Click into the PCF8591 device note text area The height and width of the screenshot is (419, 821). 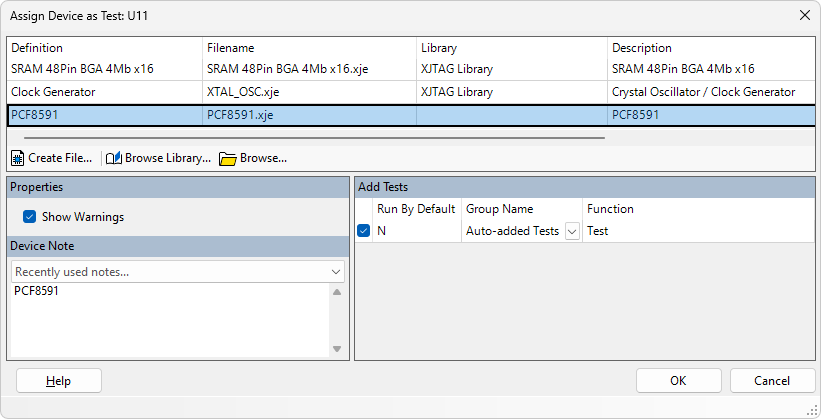[x=170, y=320]
